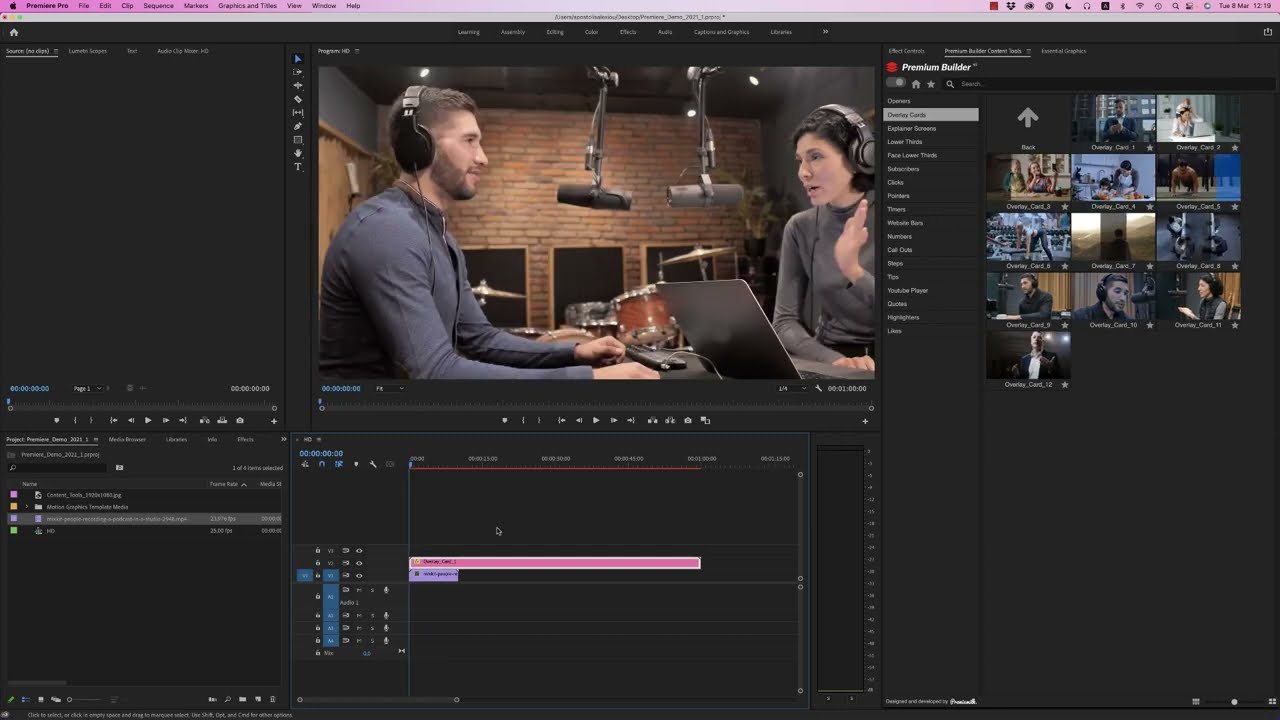Click the purple label swatch for mp4 clip
Viewport: 1280px width, 720px height.
pyautogui.click(x=14, y=519)
